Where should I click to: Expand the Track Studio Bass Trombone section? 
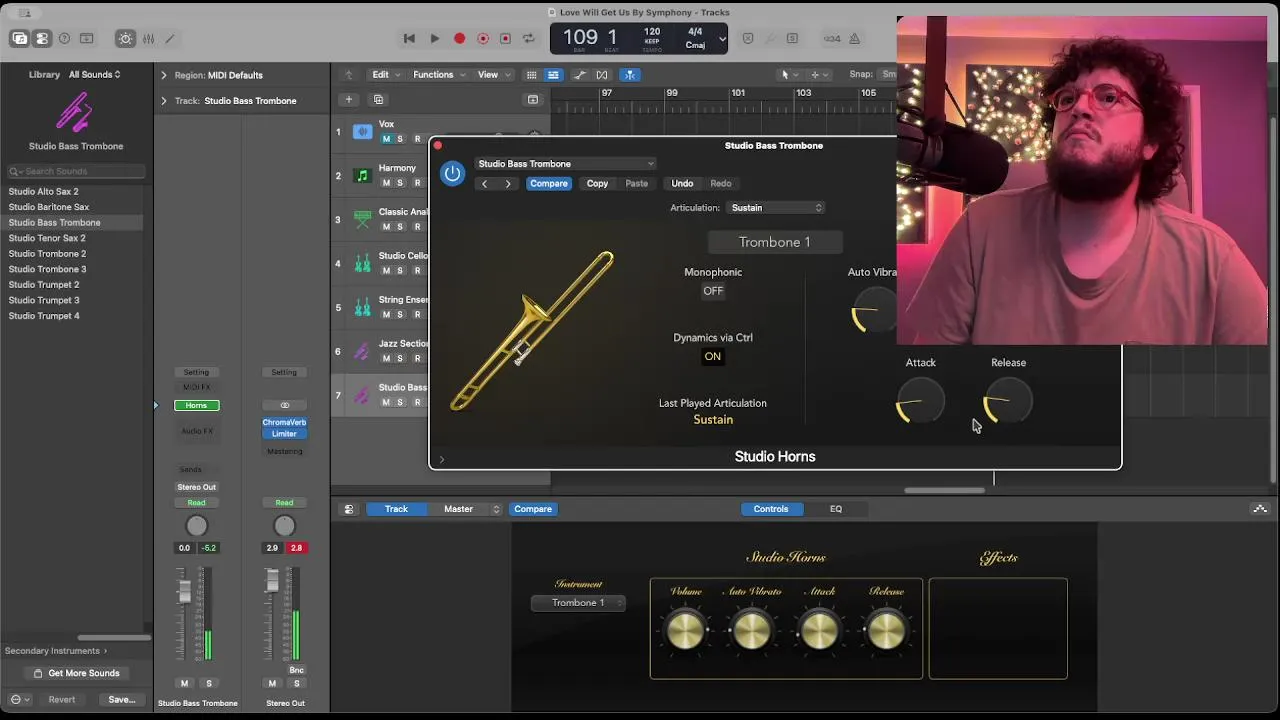164,101
